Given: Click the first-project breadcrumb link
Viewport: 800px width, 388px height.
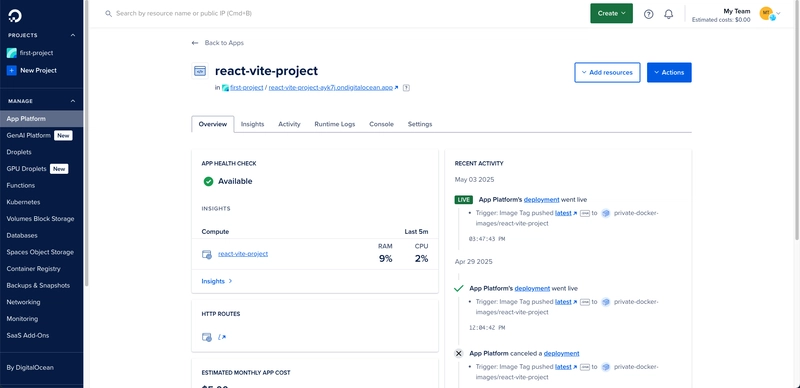Looking at the screenshot, I should 246,88.
